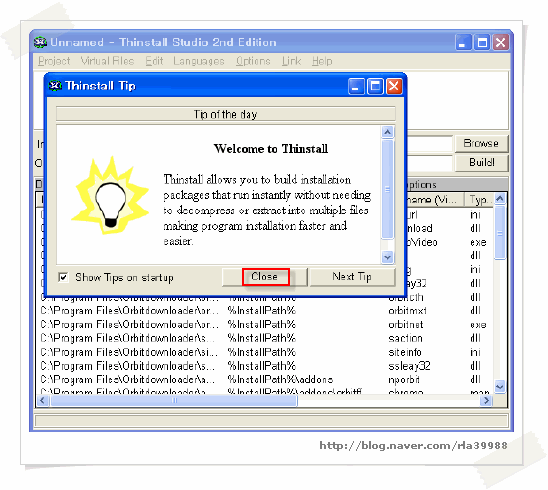Click the file list horizontal scrollbar thumb
The width and height of the screenshot is (548, 490).
click(x=174, y=401)
